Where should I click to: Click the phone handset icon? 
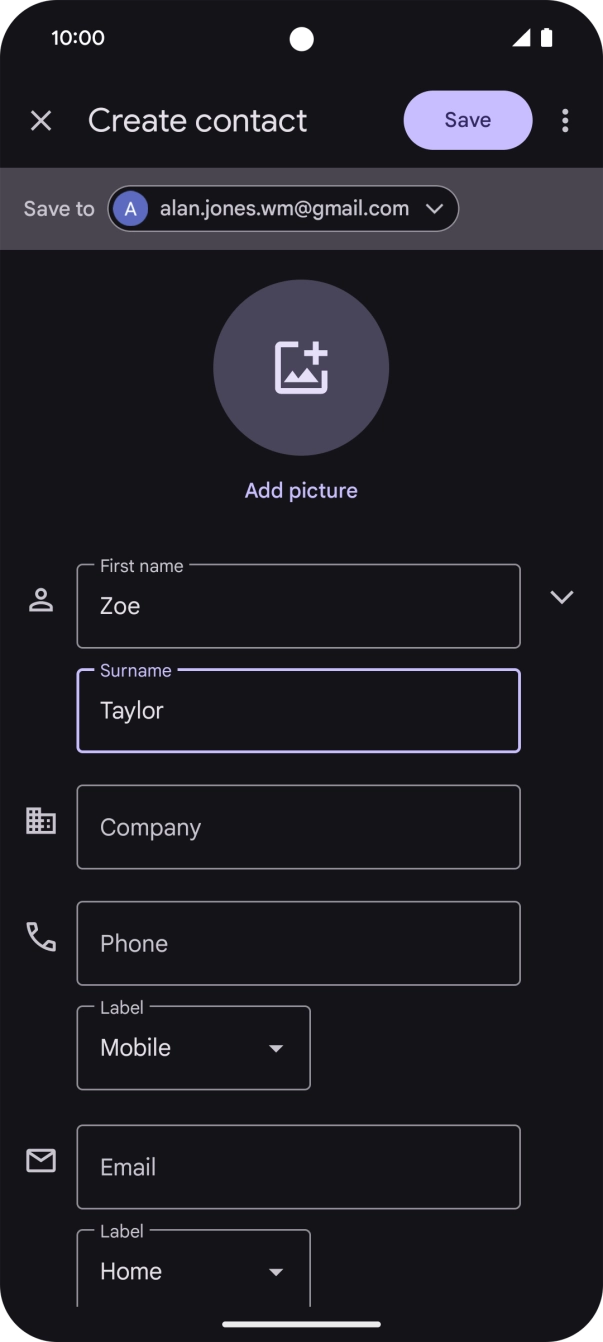tap(41, 937)
